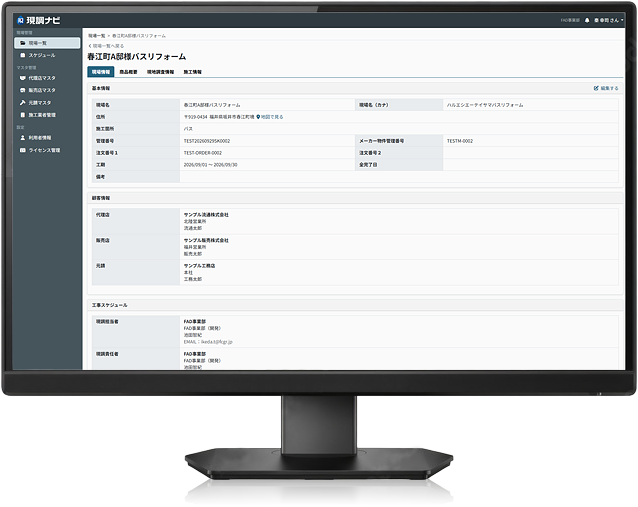Open 施工業者管理 in the sidebar

pyautogui.click(x=47, y=115)
